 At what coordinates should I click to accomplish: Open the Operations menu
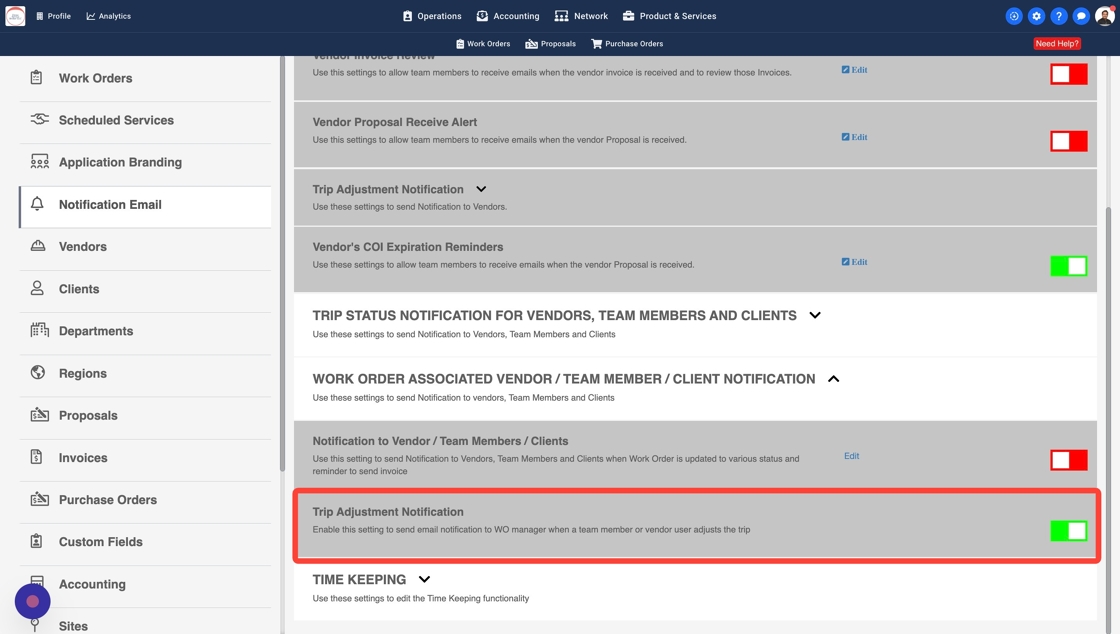(x=432, y=16)
